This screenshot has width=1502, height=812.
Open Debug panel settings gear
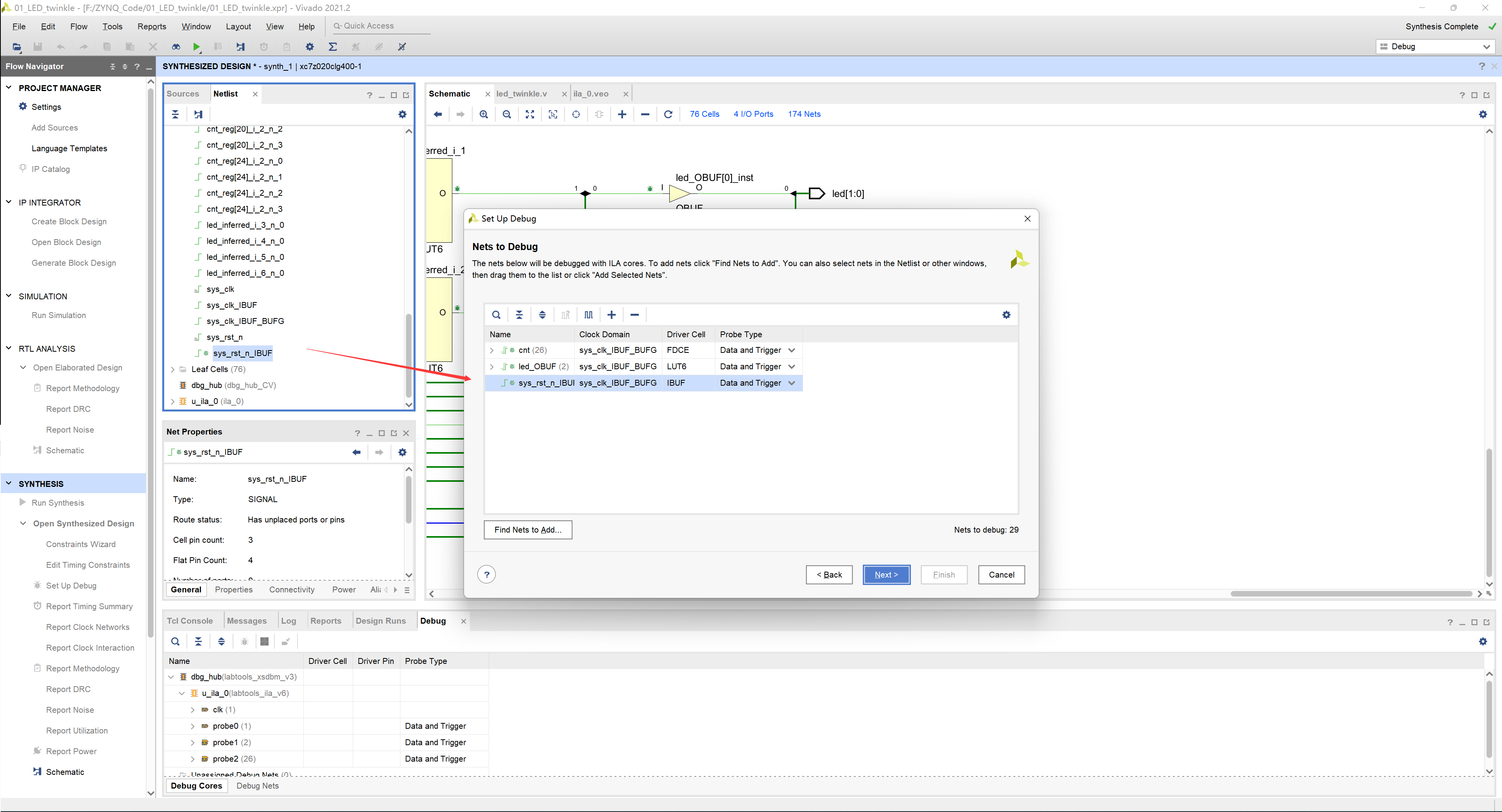[1483, 641]
